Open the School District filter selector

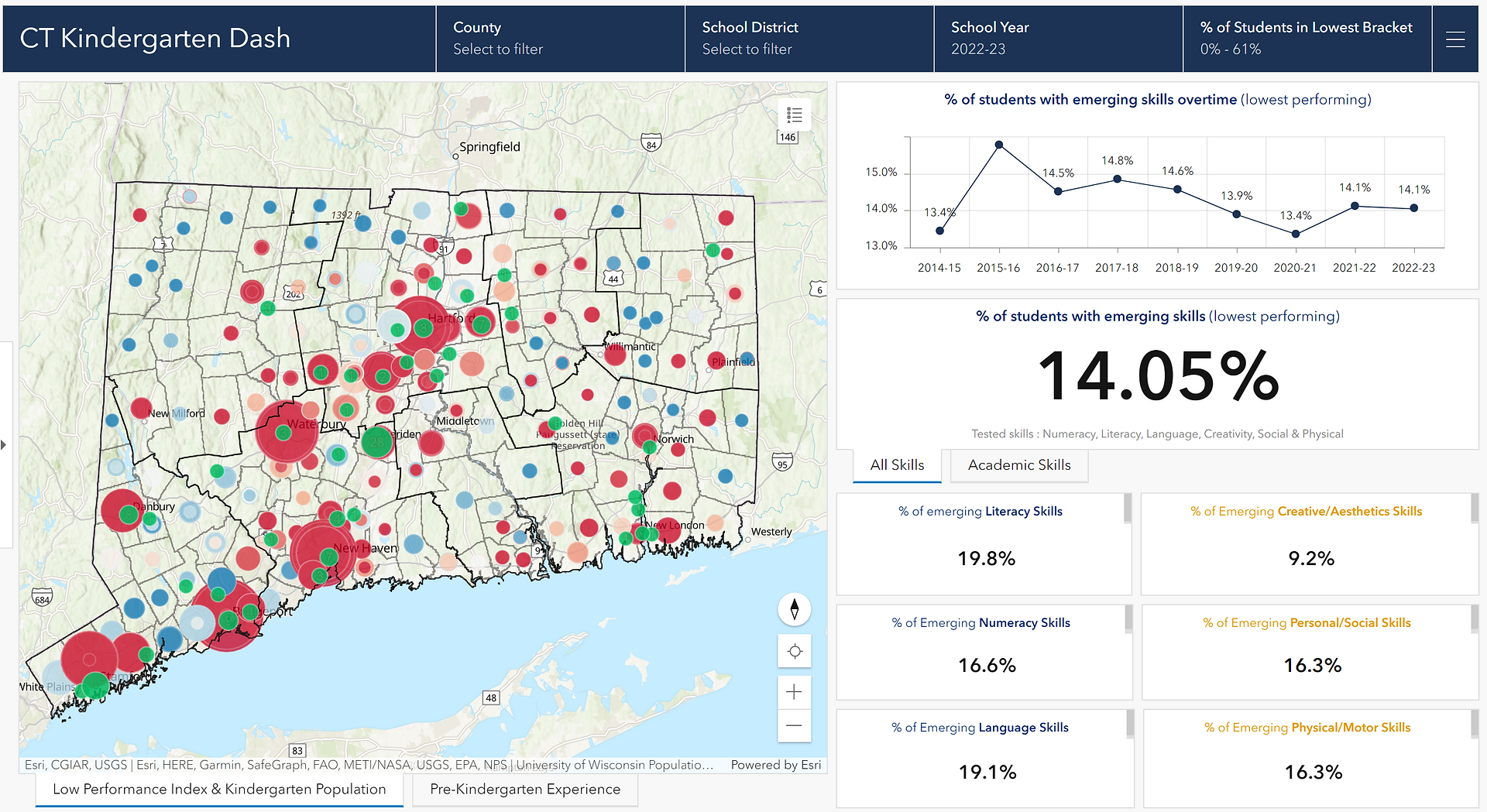(809, 39)
